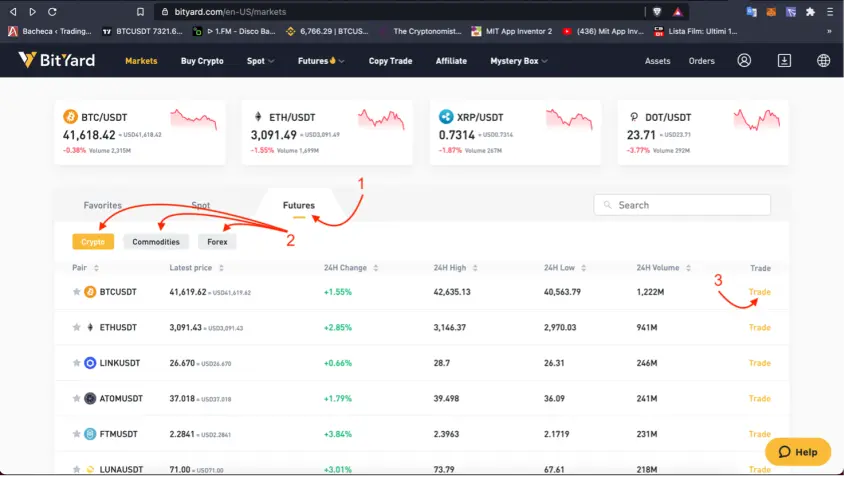Screen dimensions: 845x478
Task: Open Copy Trade in the navigation
Action: tap(390, 61)
